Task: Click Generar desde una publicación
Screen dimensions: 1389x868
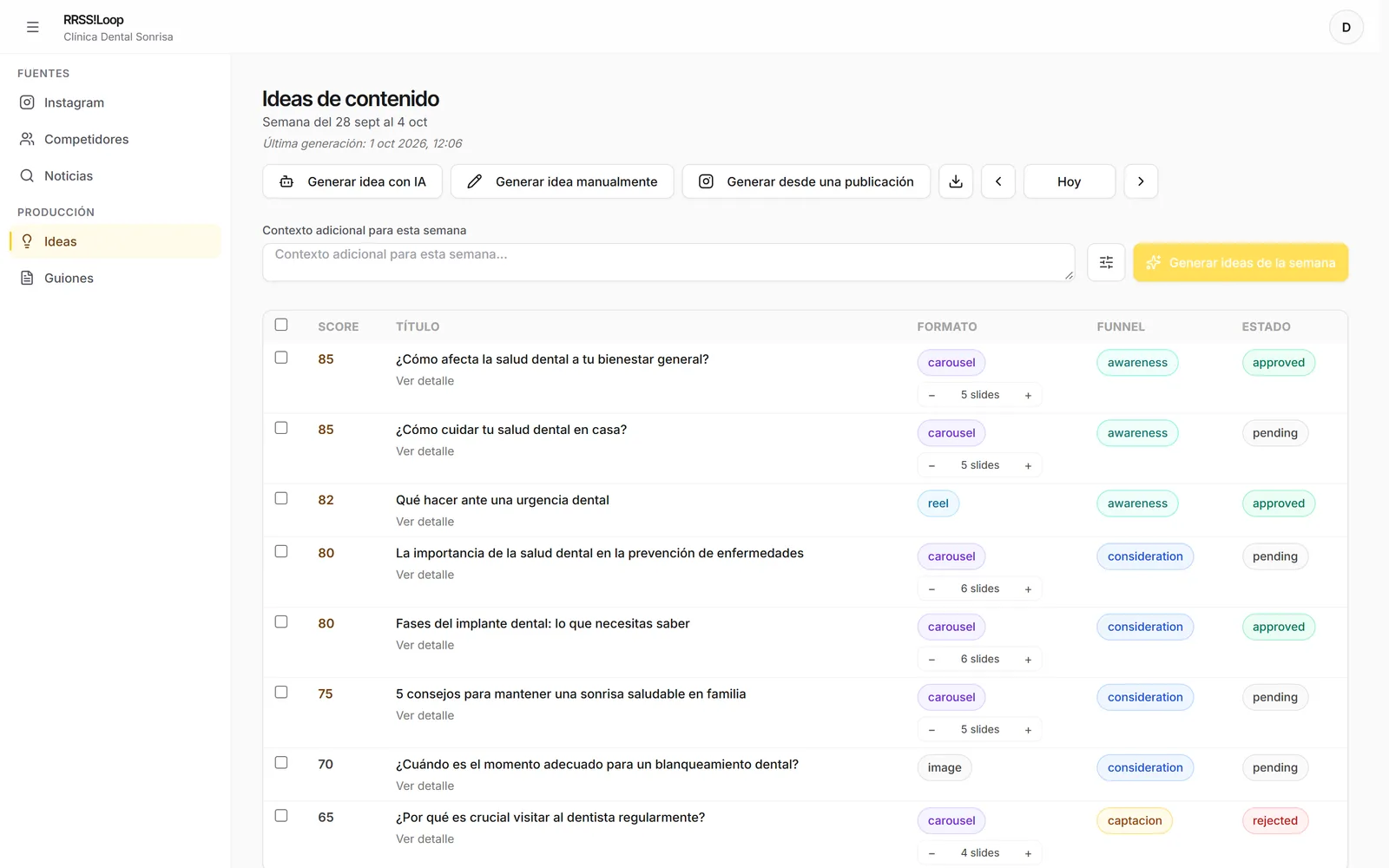Action: coord(806,181)
